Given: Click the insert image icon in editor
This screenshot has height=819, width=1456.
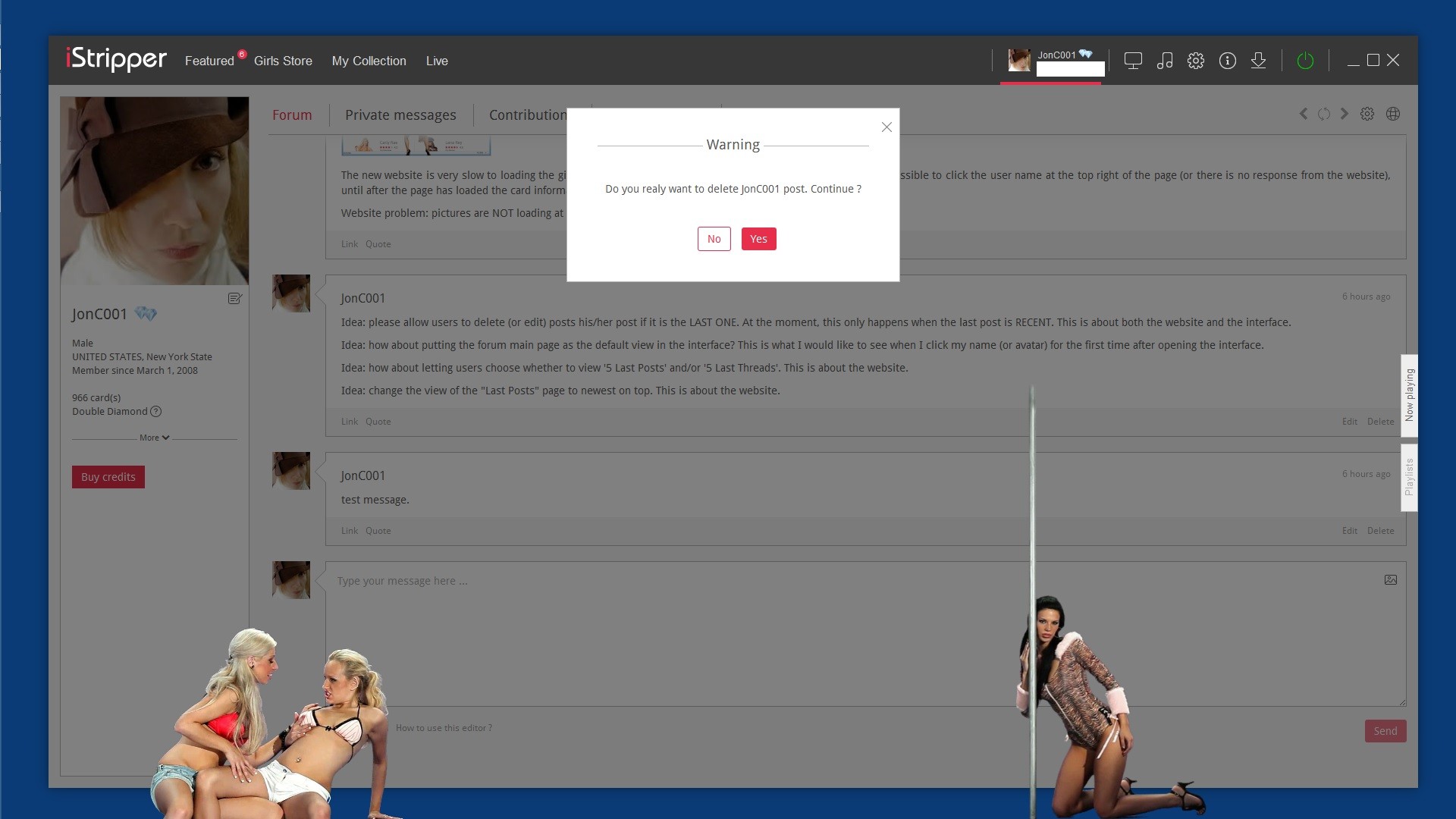Looking at the screenshot, I should click(1390, 580).
